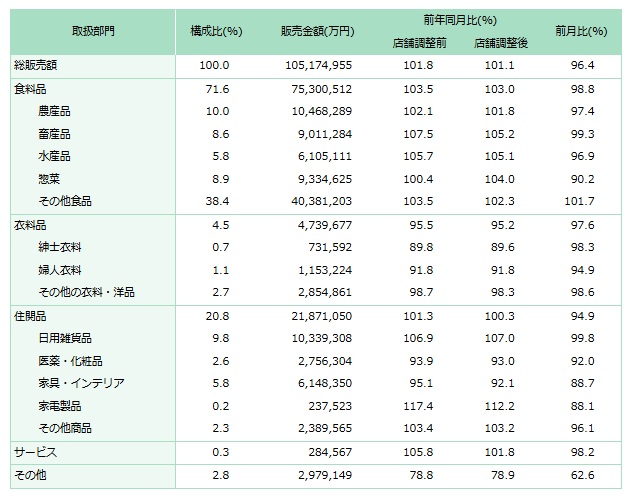Click the 前年同月比(%) header
This screenshot has height=501, width=641.
click(460, 20)
